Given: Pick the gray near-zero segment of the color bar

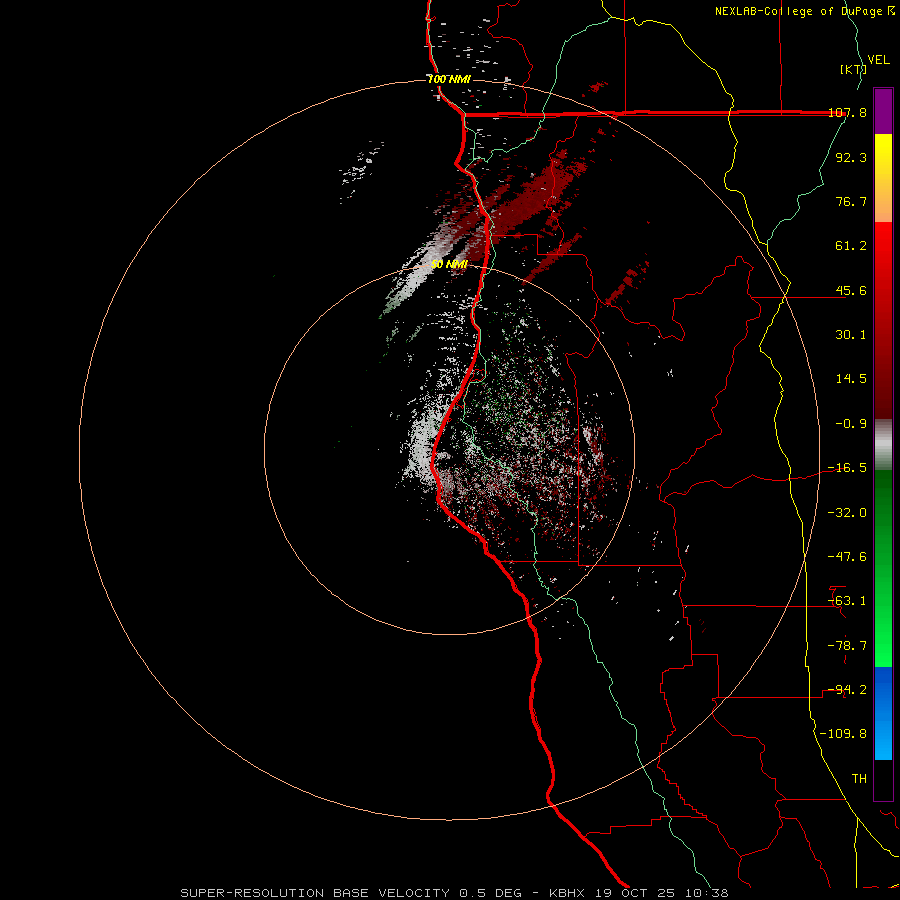Looking at the screenshot, I should 883,445.
